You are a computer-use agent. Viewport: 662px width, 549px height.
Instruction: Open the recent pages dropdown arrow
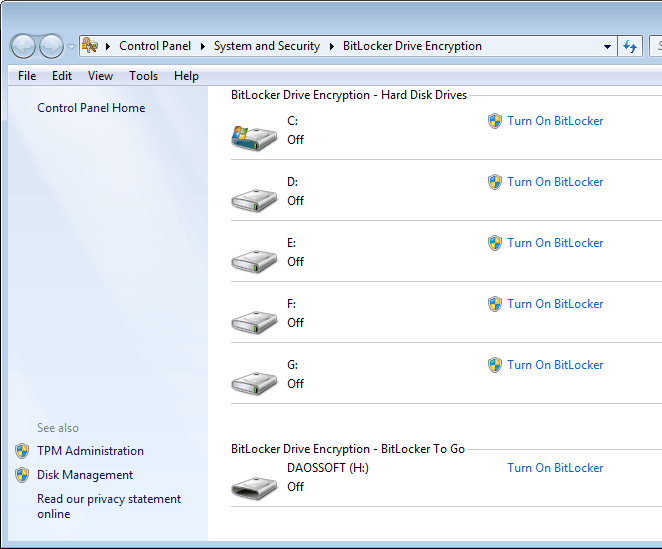pyautogui.click(x=71, y=46)
